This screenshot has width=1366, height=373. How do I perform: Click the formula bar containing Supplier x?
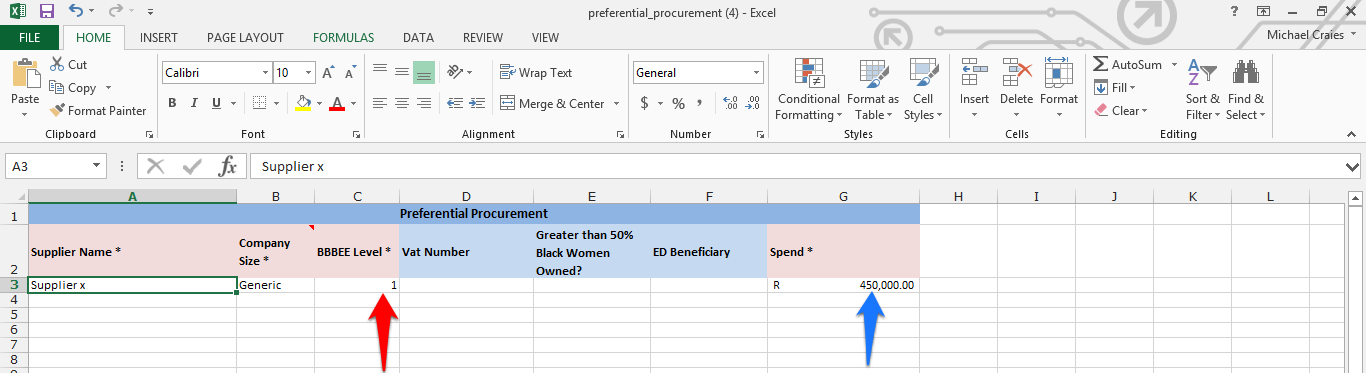797,167
